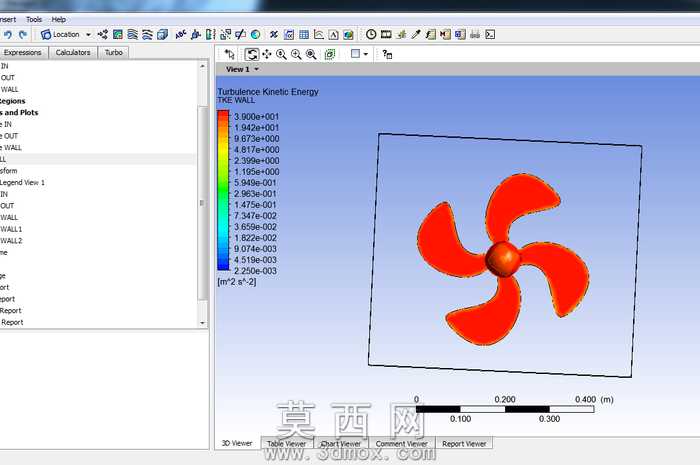This screenshot has width=700, height=465.
Task: Activate the Pan view tool
Action: coord(267,54)
